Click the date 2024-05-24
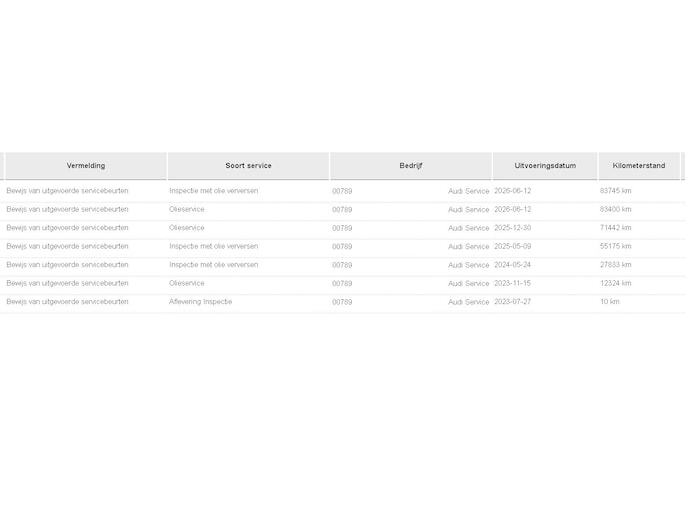Image resolution: width=685 pixels, height=514 pixels. pyautogui.click(x=512, y=265)
